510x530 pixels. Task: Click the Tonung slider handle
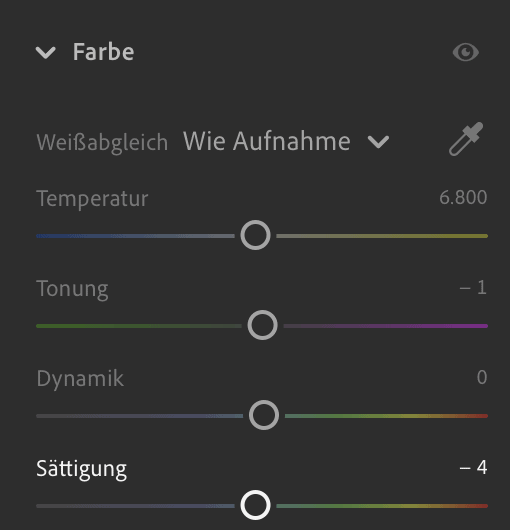(263, 325)
